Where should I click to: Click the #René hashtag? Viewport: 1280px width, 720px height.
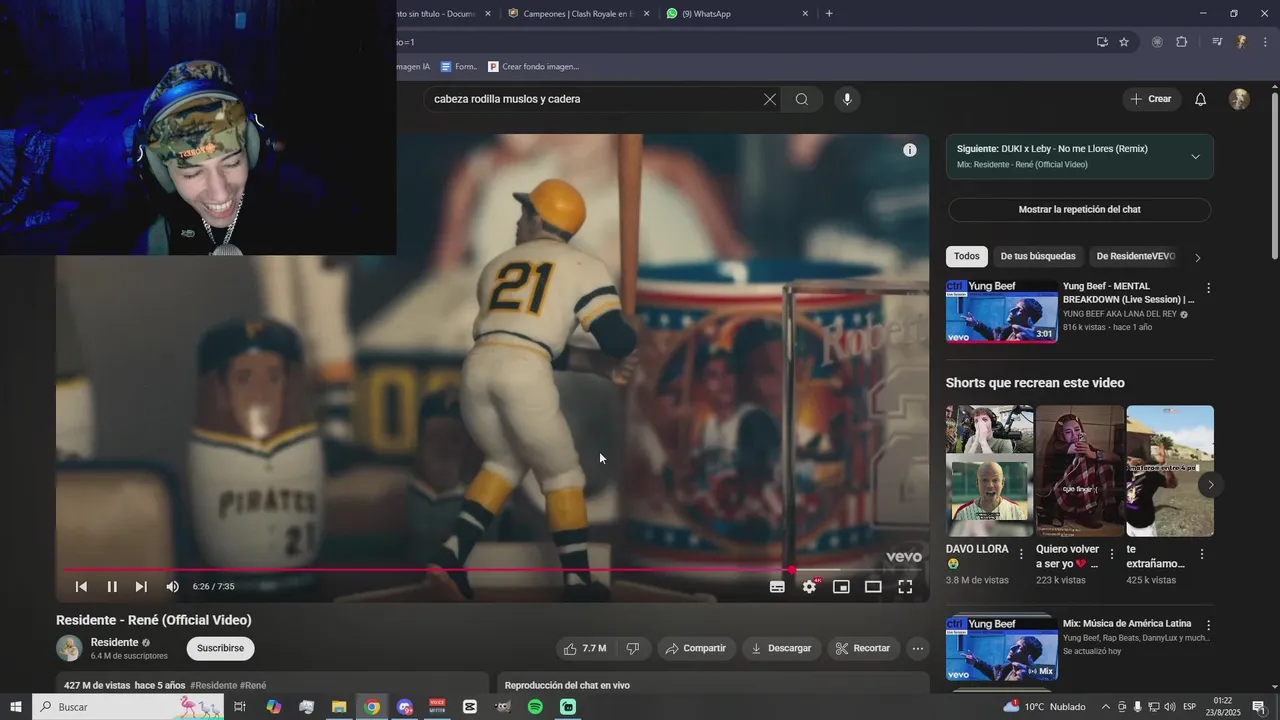[x=253, y=686]
